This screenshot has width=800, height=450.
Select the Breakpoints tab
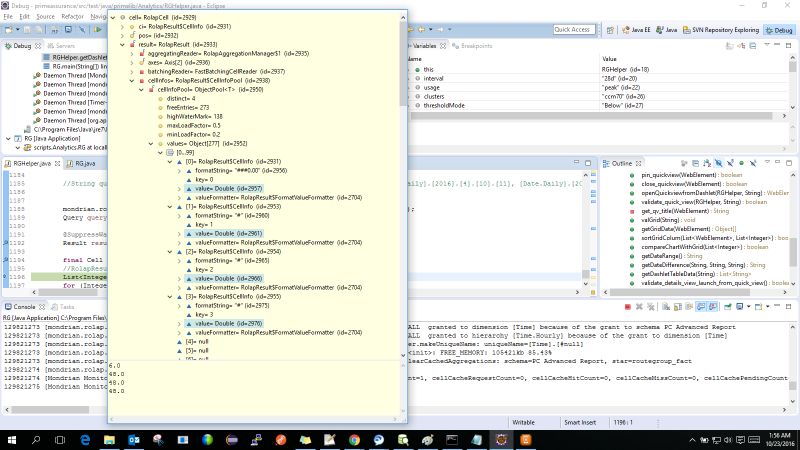click(472, 46)
